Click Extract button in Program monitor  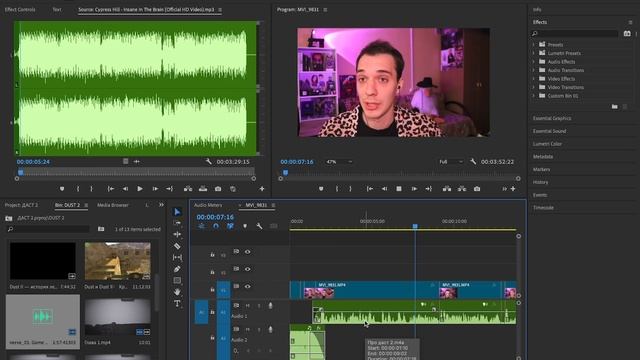pos(462,189)
